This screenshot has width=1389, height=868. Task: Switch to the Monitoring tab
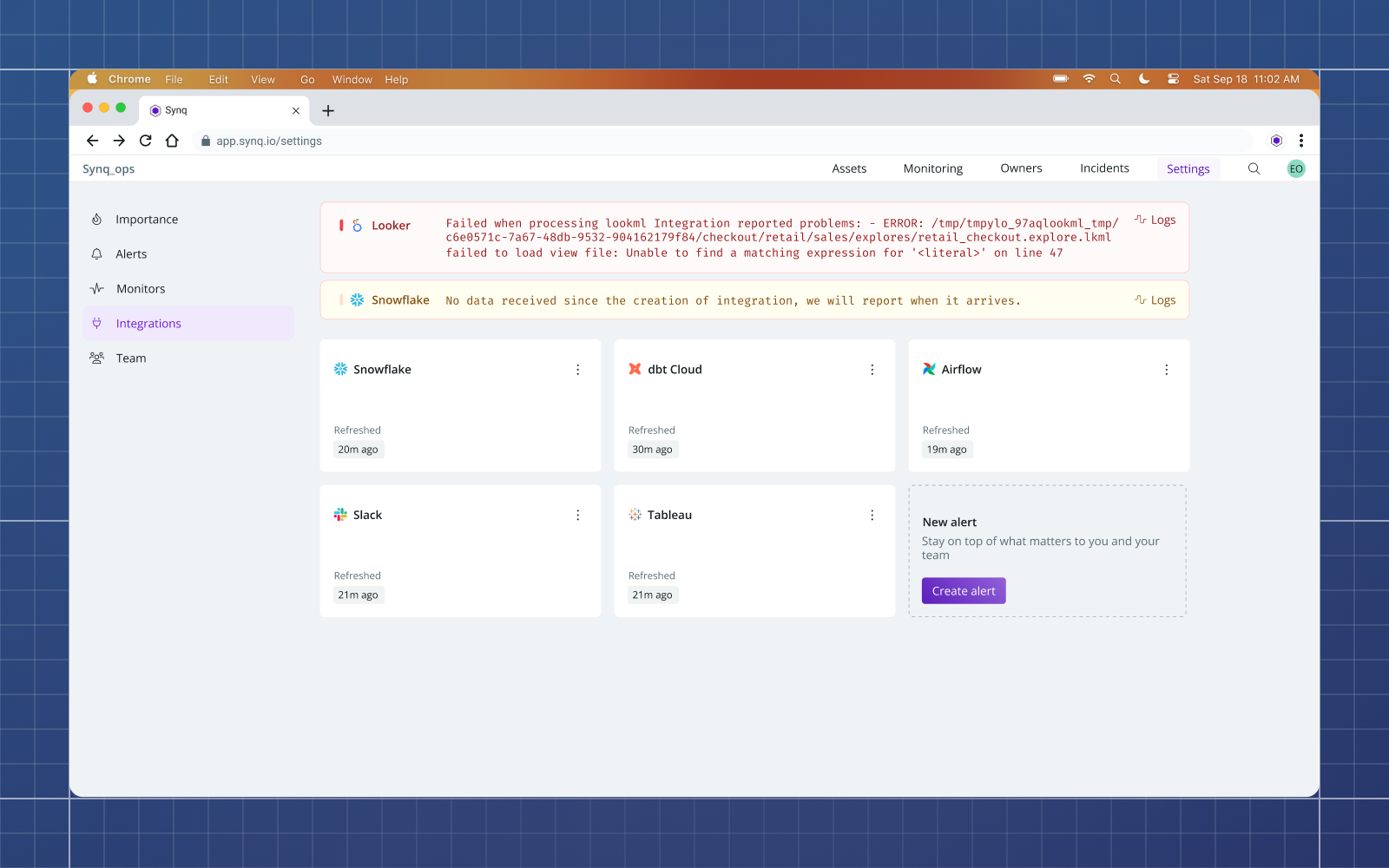[932, 168]
